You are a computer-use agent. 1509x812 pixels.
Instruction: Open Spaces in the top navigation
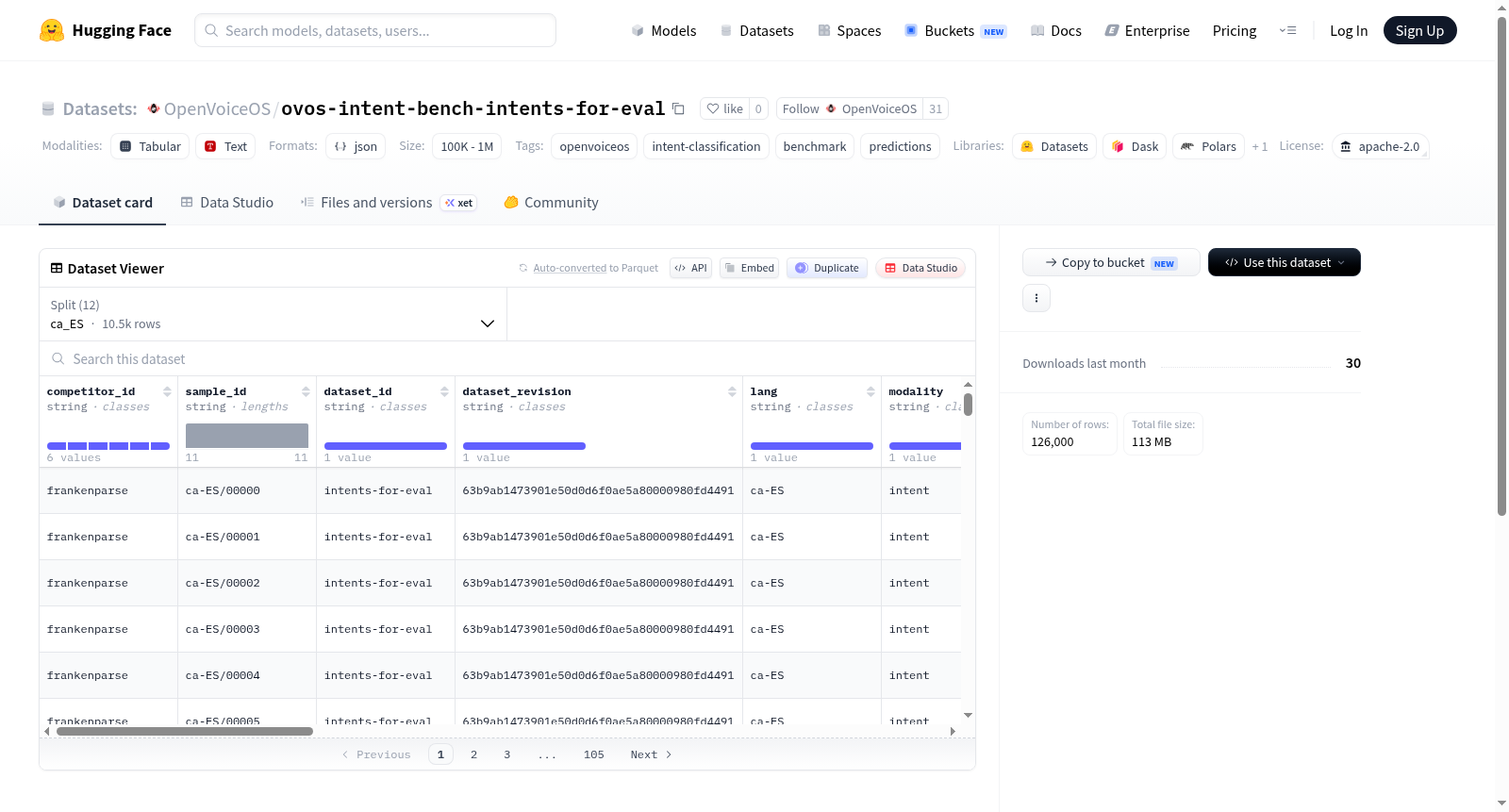(x=849, y=30)
